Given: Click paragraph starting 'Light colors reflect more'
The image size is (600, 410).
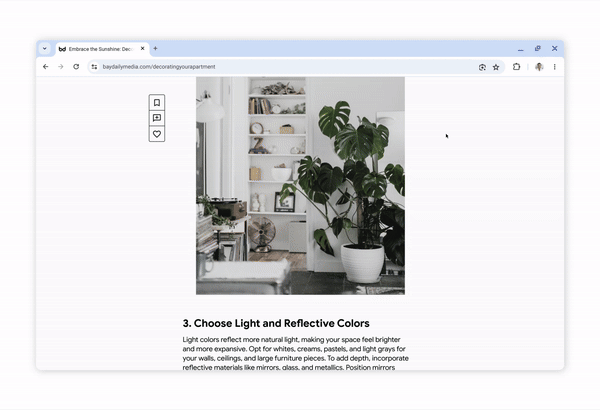Looking at the screenshot, I should 295,353.
